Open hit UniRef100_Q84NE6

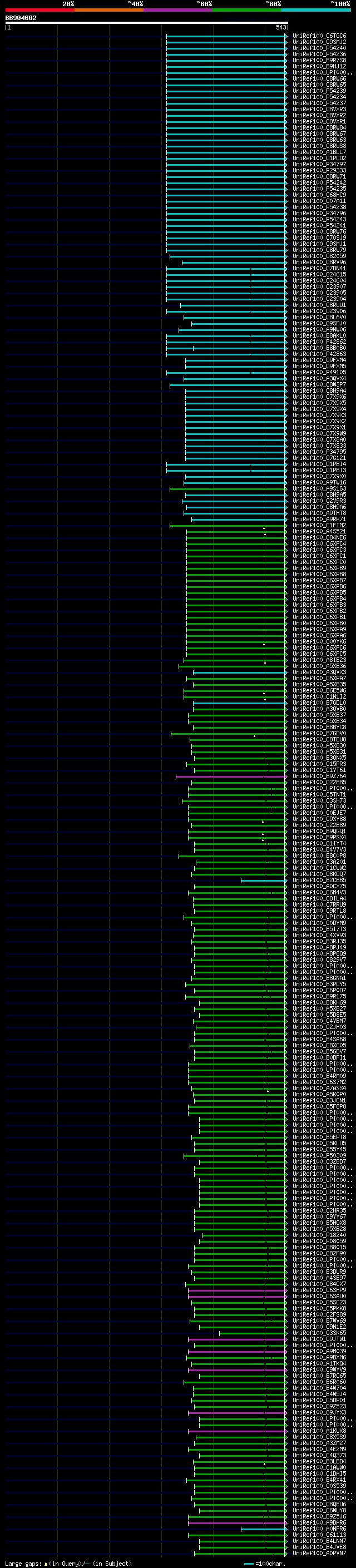[319, 537]
